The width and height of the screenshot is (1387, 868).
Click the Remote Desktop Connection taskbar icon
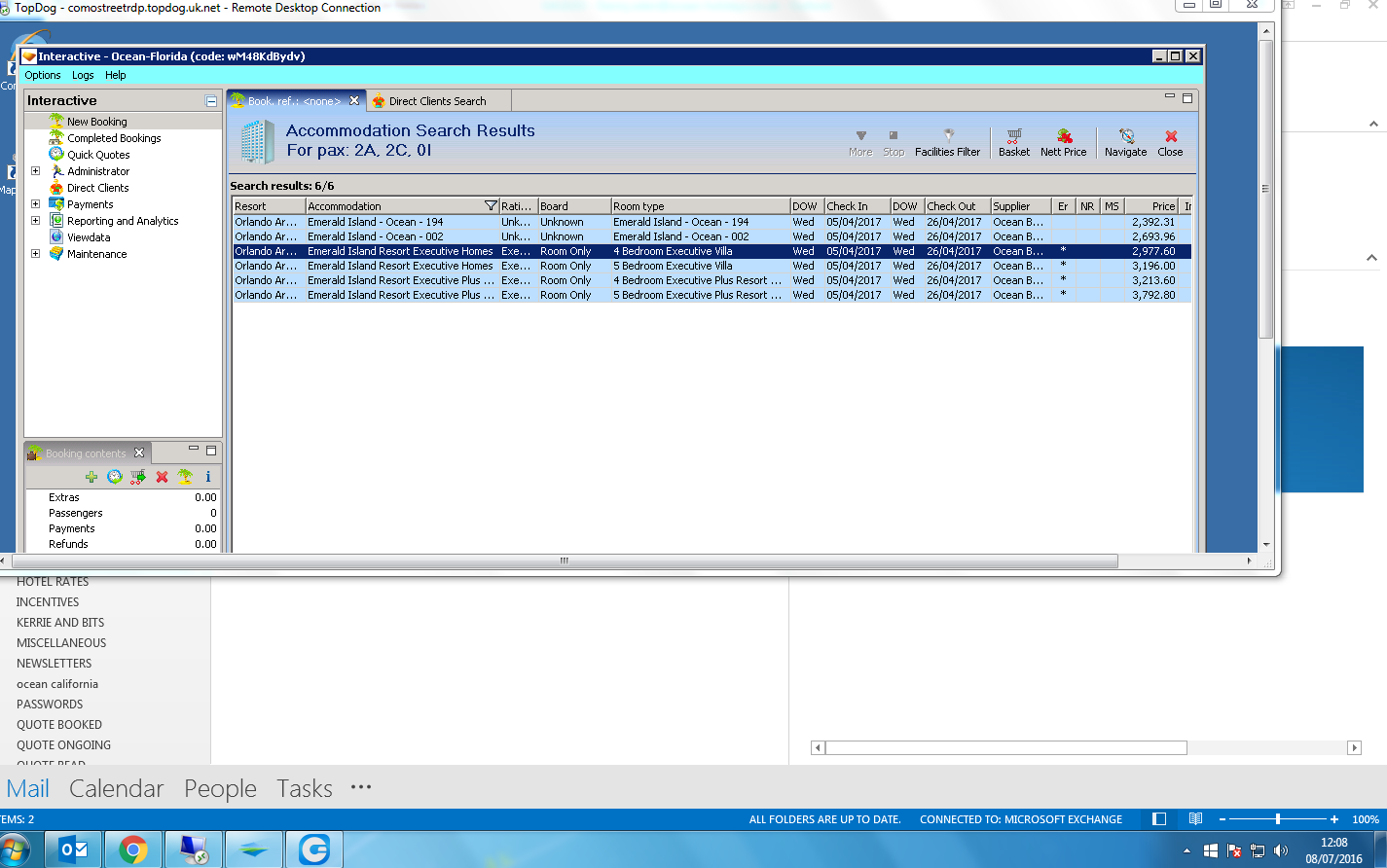click(194, 850)
